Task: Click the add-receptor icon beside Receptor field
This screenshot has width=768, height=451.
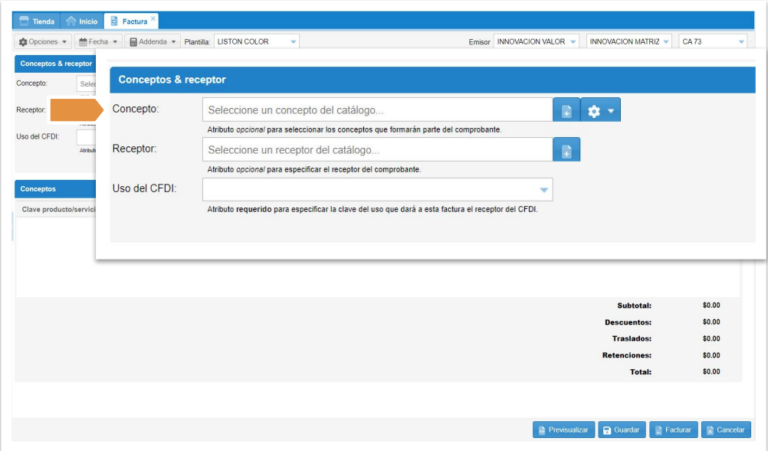Action: [x=566, y=150]
